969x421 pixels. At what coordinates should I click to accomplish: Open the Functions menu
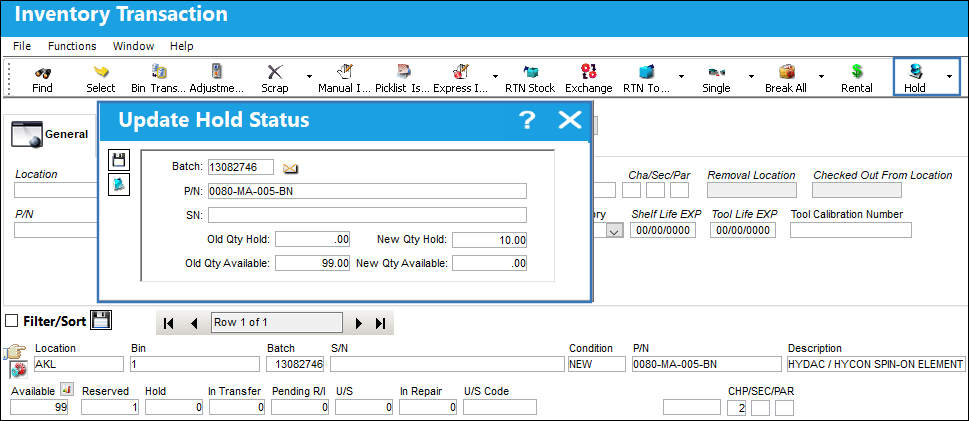tap(72, 46)
